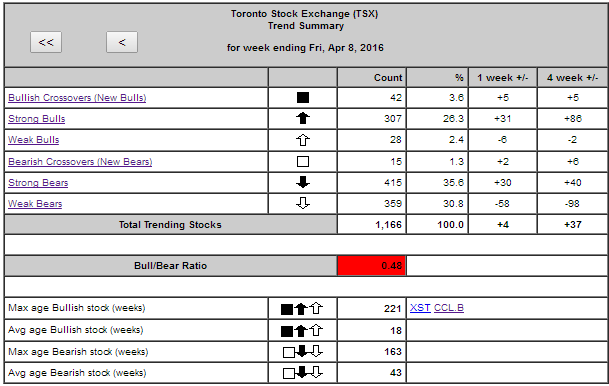
Task: Click the Total Trending Stocks label
Action: coord(170,224)
